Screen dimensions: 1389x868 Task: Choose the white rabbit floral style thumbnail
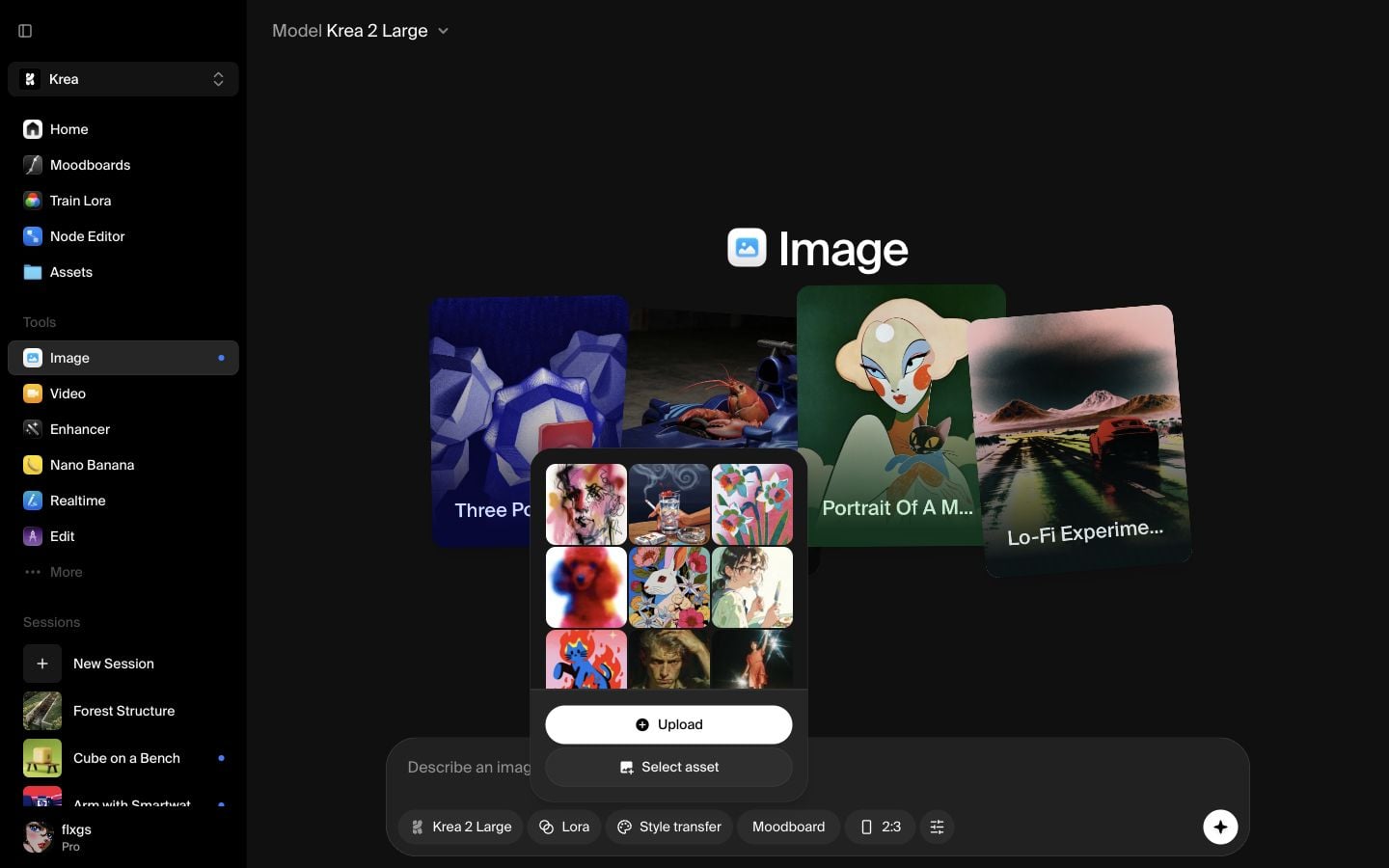pyautogui.click(x=669, y=587)
